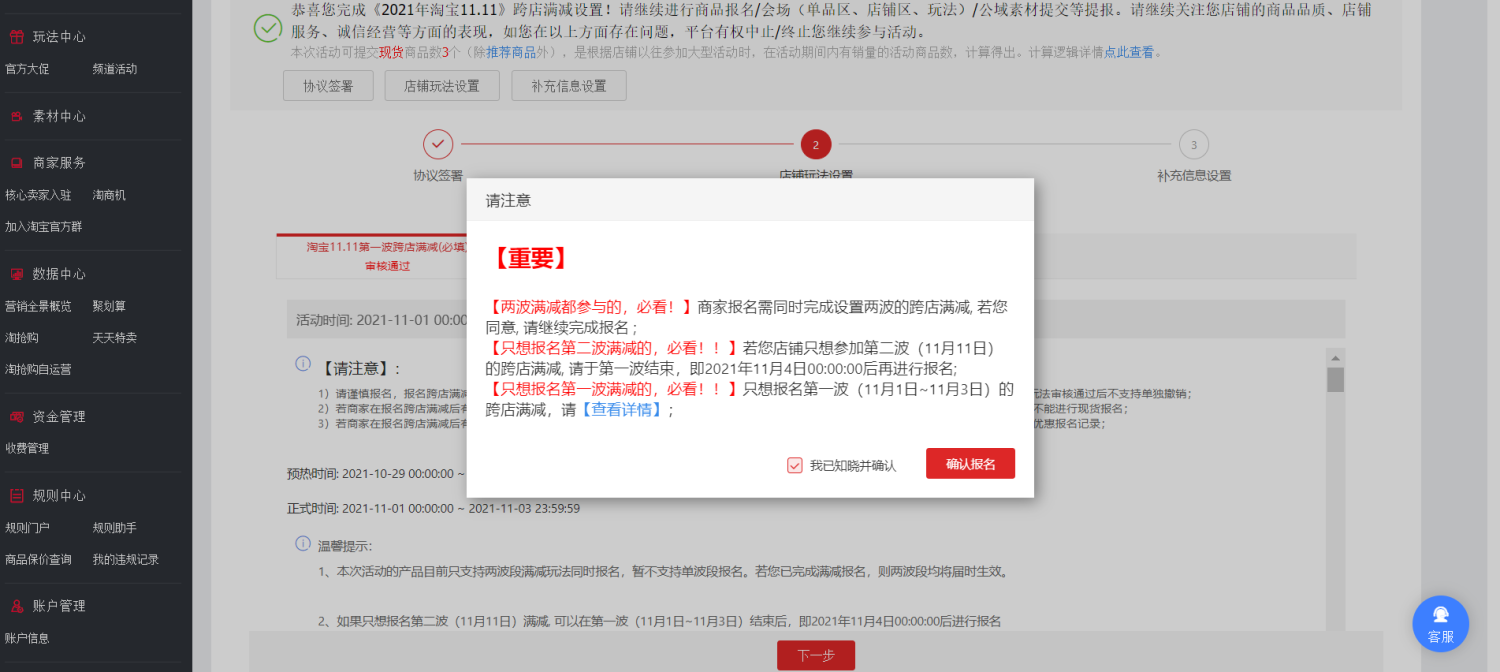Open 数据中心 menu heading
The height and width of the screenshot is (672, 1500).
pos(59,274)
